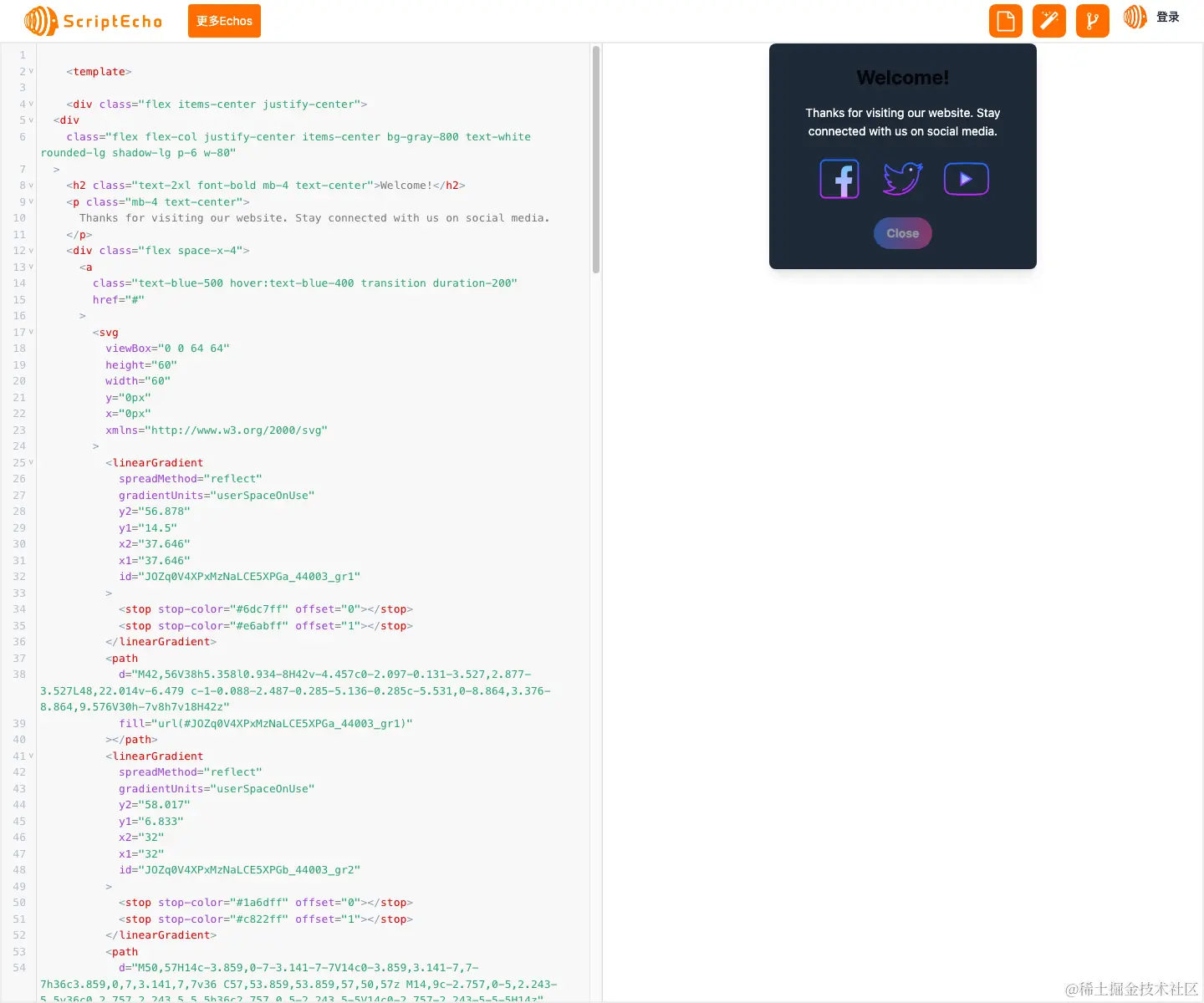Click the stop-color="#1a6dff" stop line
1204x1003 pixels.
click(266, 903)
